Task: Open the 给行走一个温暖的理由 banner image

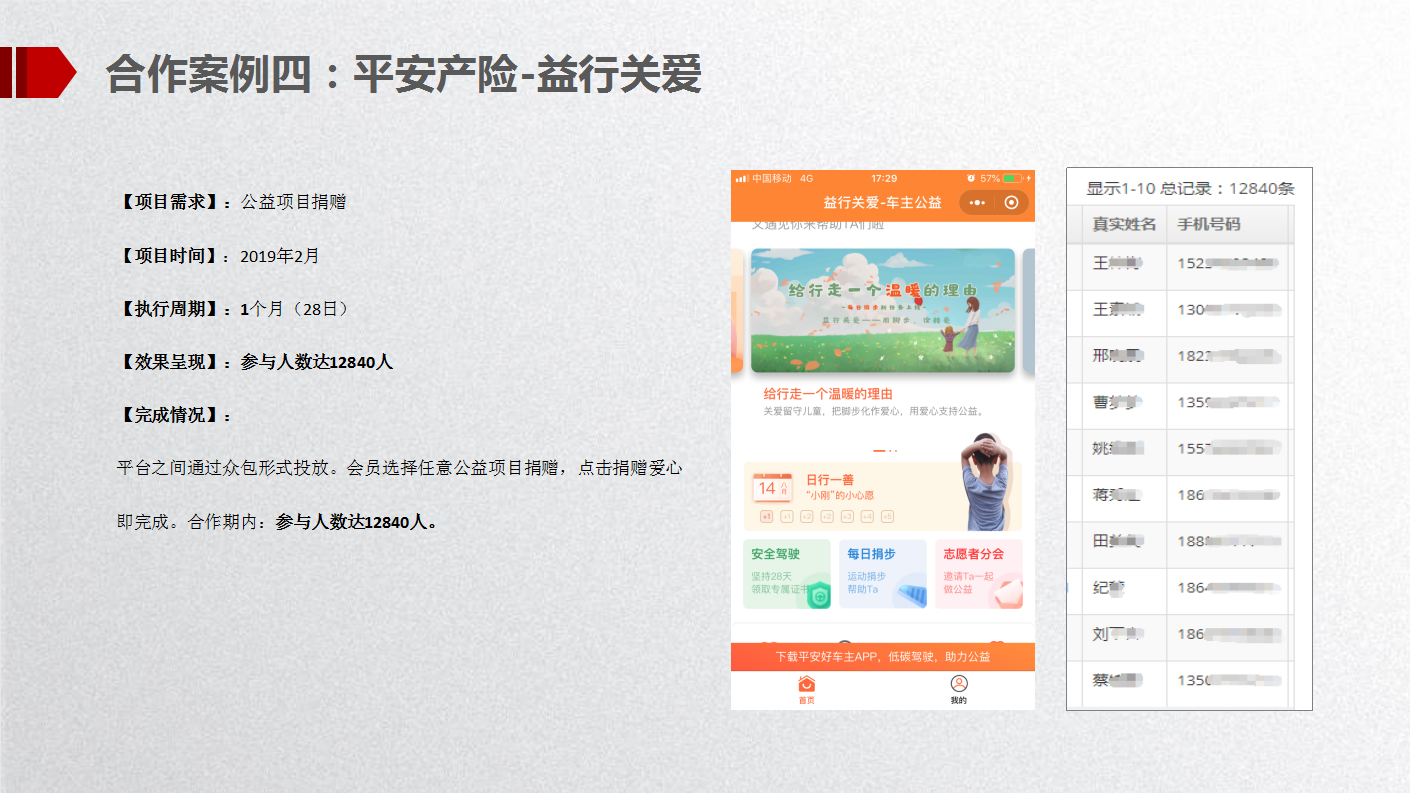Action: (x=883, y=310)
